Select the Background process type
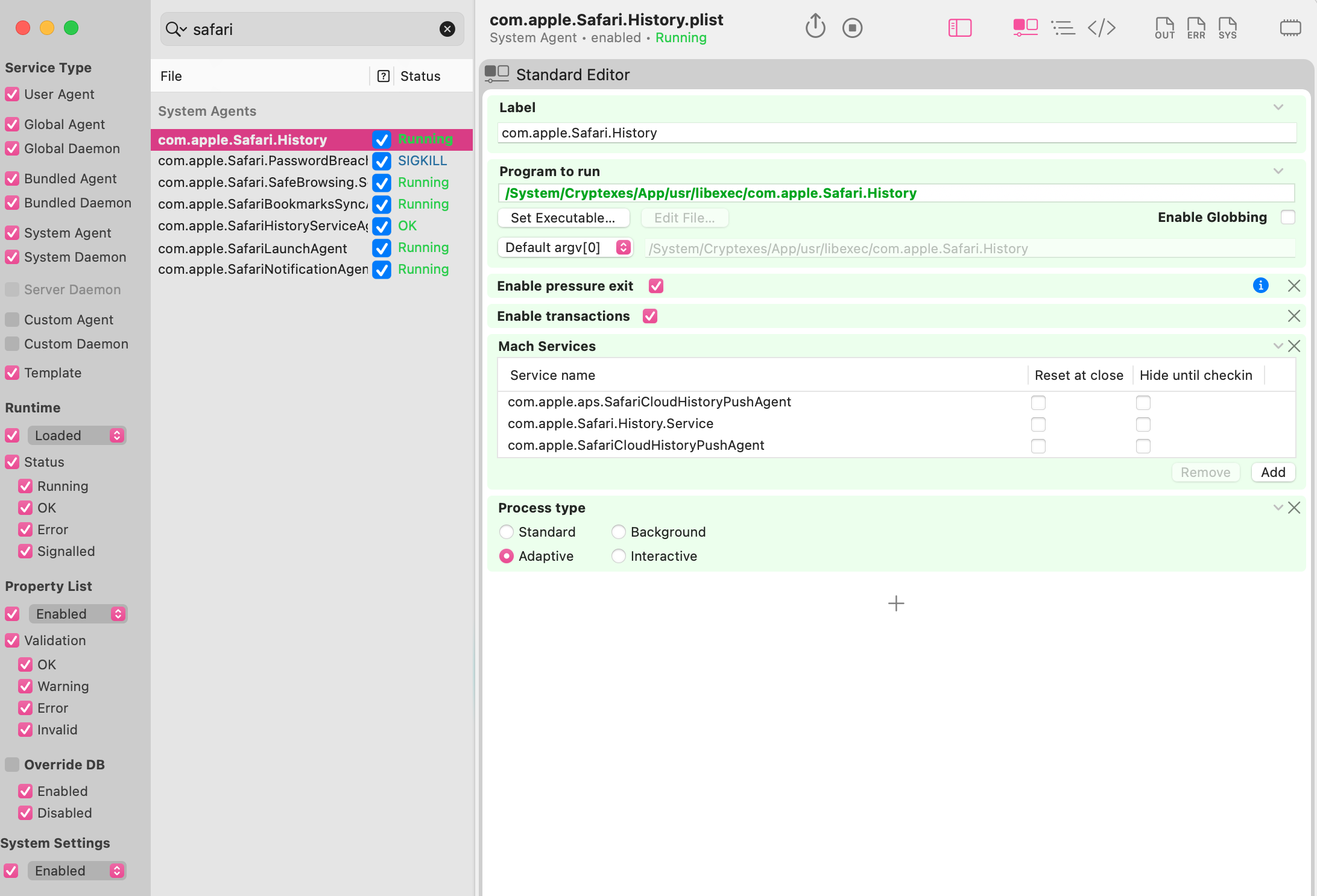This screenshot has width=1317, height=896. coord(619,532)
